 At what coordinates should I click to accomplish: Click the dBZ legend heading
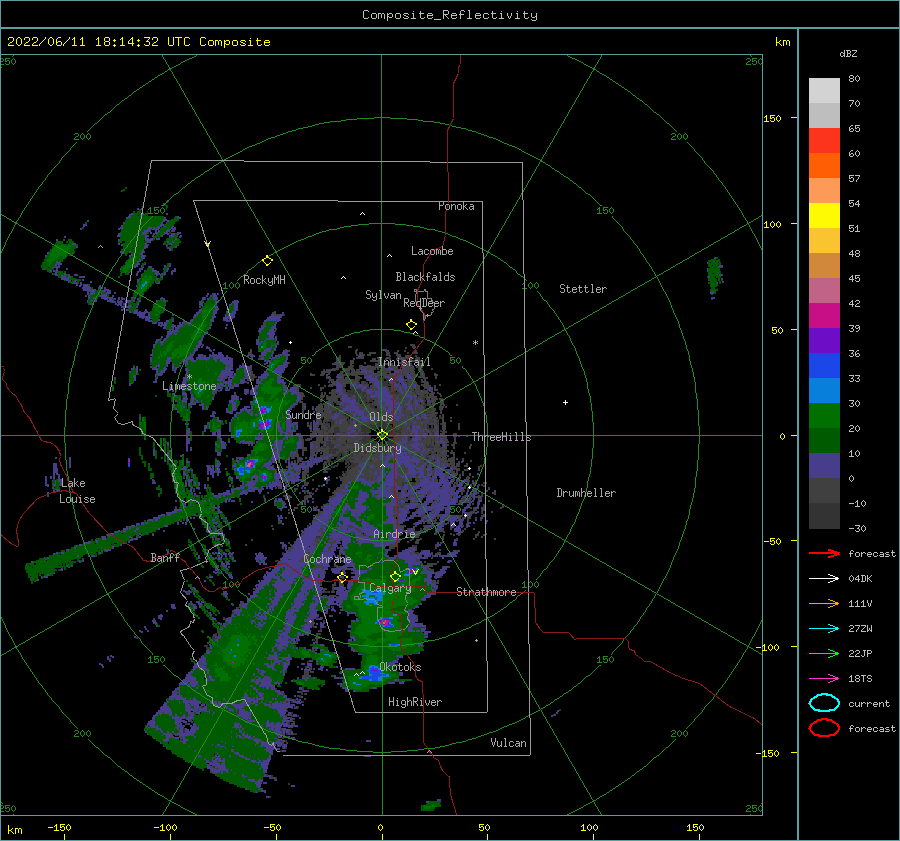coord(848,53)
